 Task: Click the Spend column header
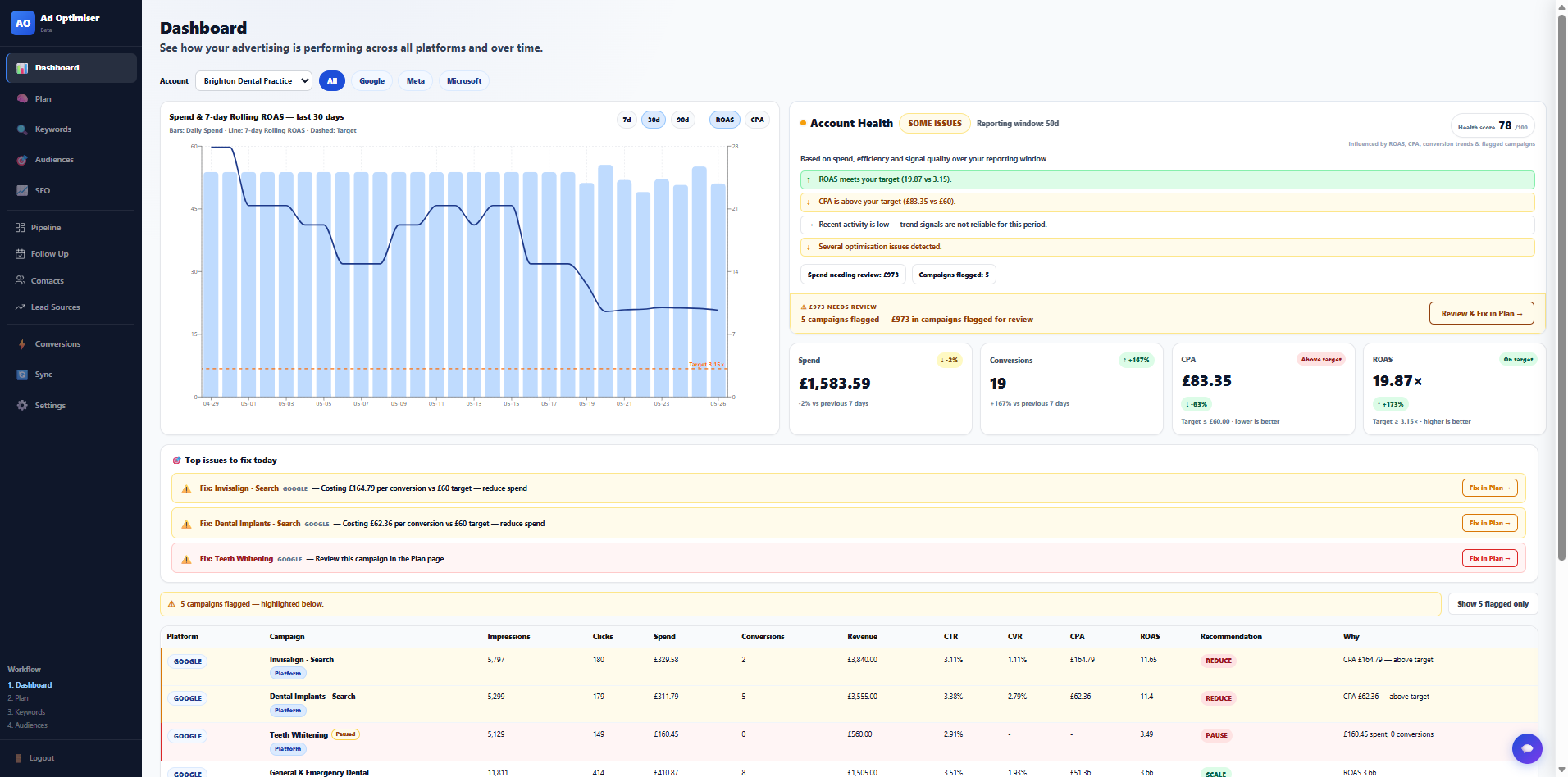coord(664,637)
